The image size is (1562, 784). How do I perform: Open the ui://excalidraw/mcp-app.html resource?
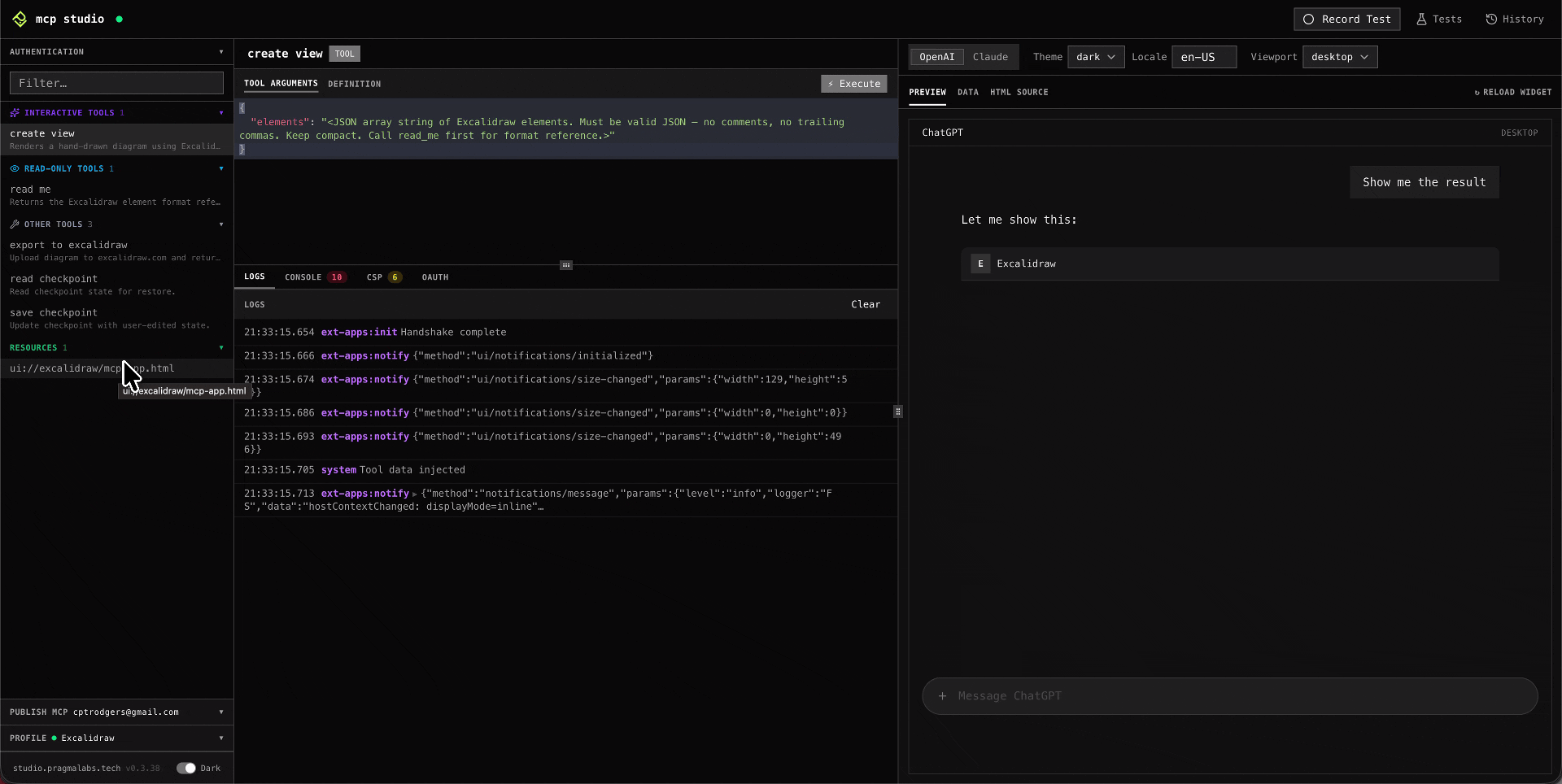pyautogui.click(x=117, y=368)
